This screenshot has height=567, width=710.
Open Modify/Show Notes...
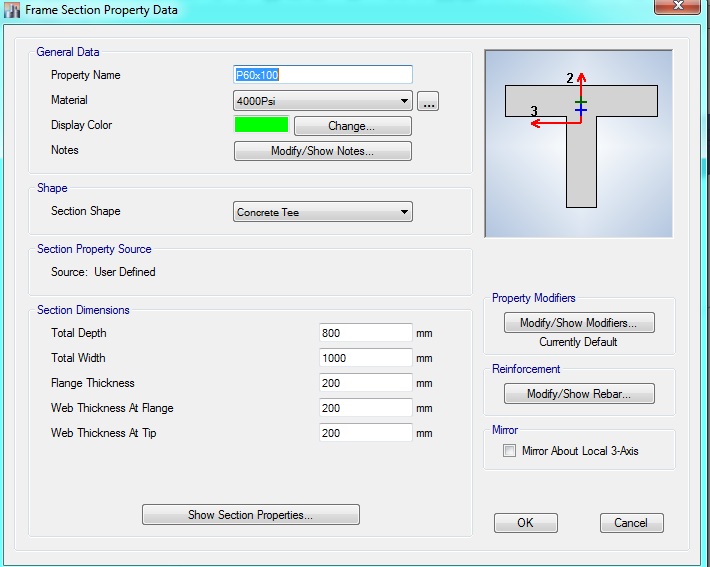323,151
